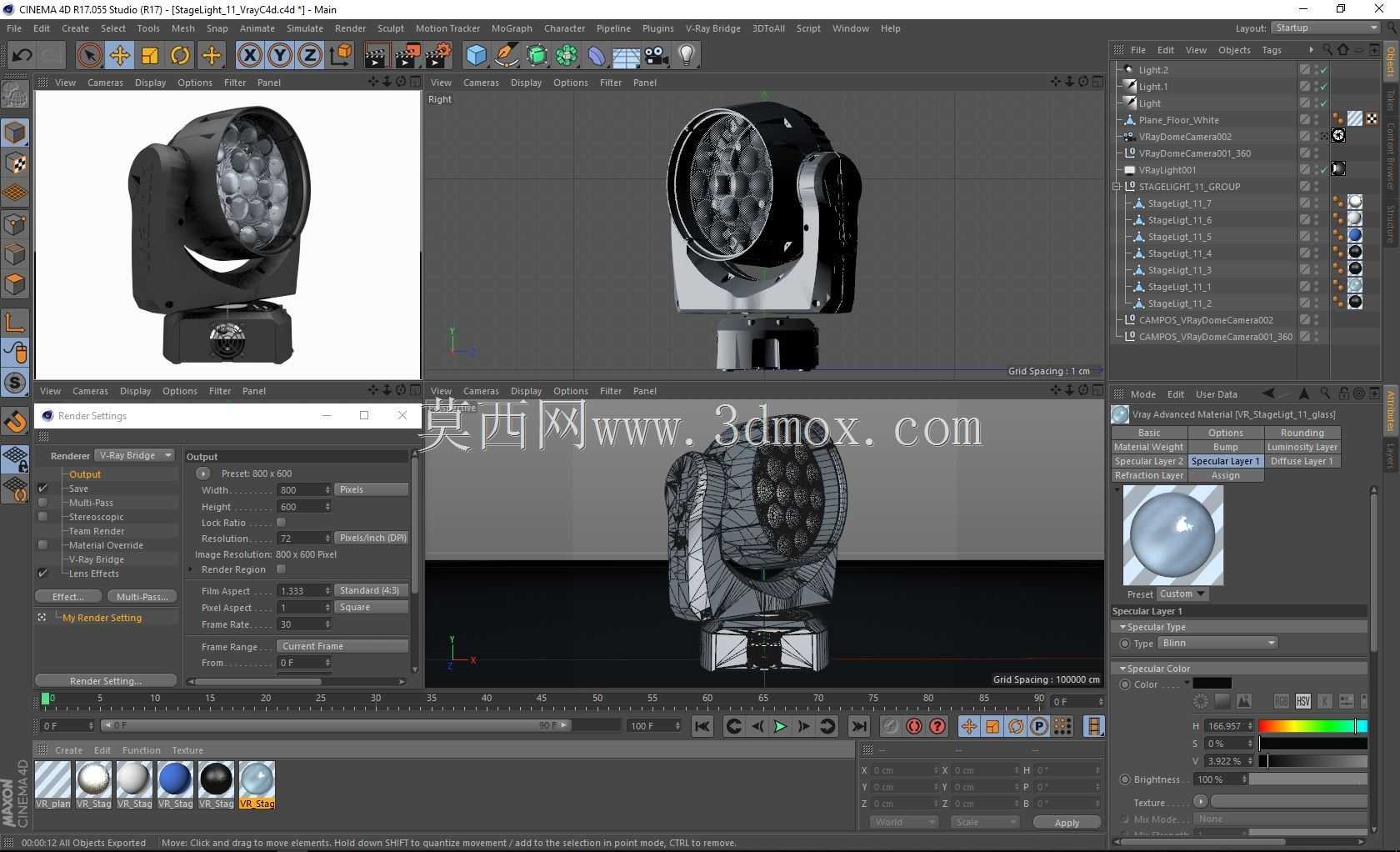Viewport: 1400px width, 852px height.
Task: Click the Undo arrow in the toolbar
Action: [x=22, y=56]
